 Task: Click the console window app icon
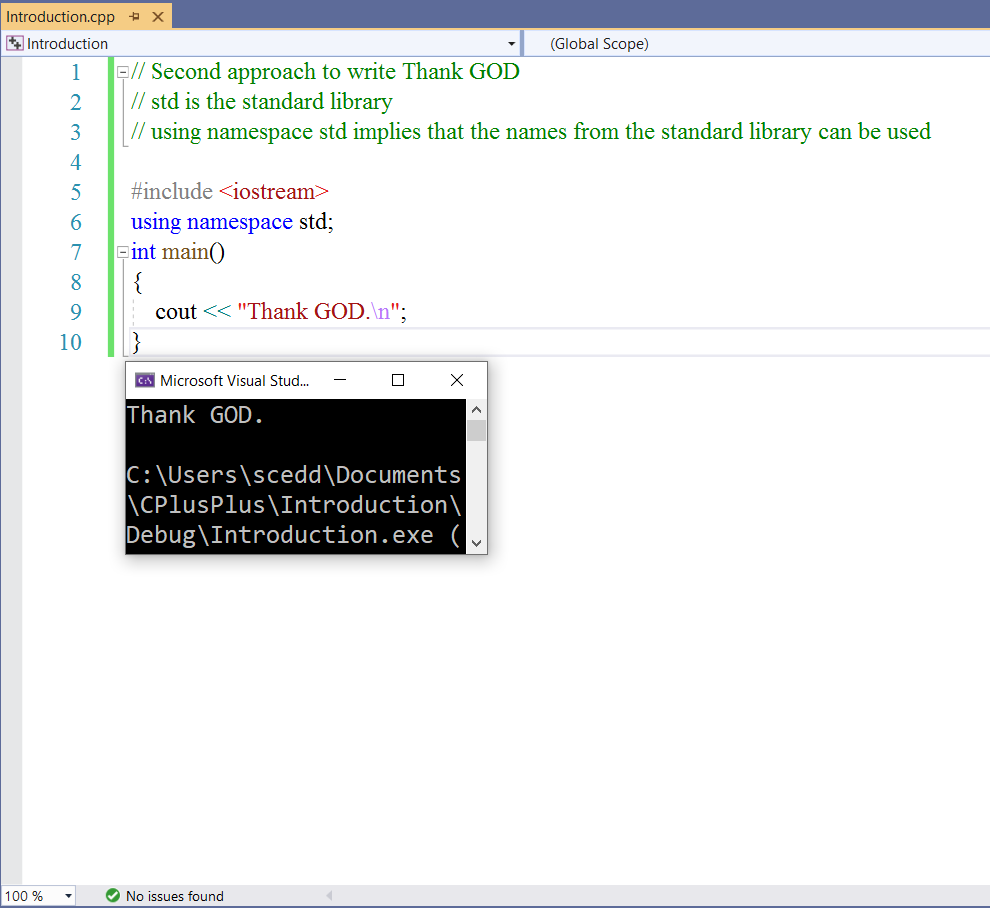point(145,380)
